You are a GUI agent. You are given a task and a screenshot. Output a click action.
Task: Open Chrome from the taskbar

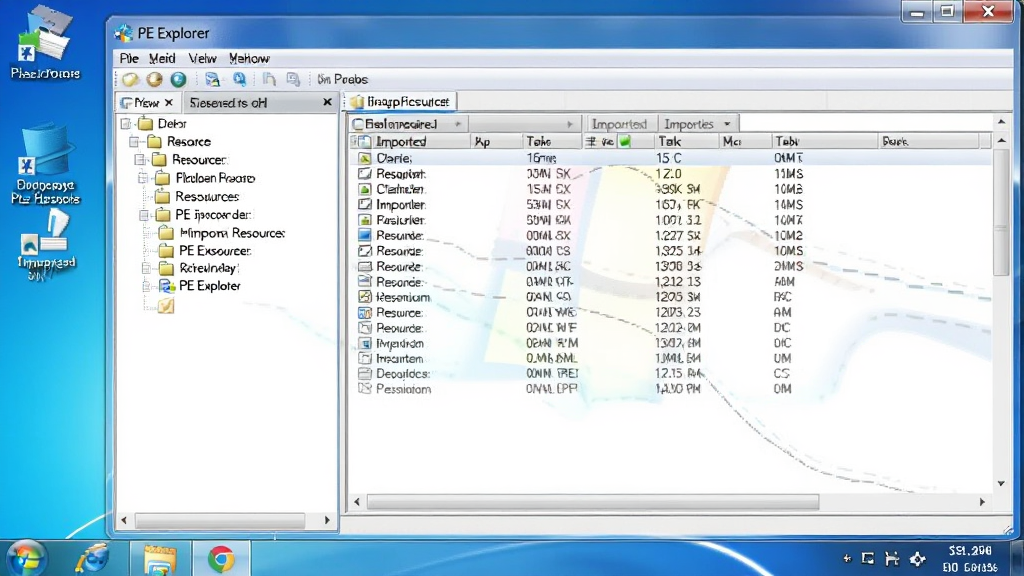coord(221,560)
